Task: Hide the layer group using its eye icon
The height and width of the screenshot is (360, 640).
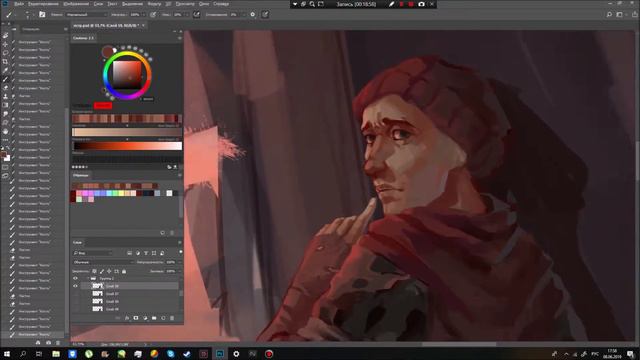Action: click(75, 278)
